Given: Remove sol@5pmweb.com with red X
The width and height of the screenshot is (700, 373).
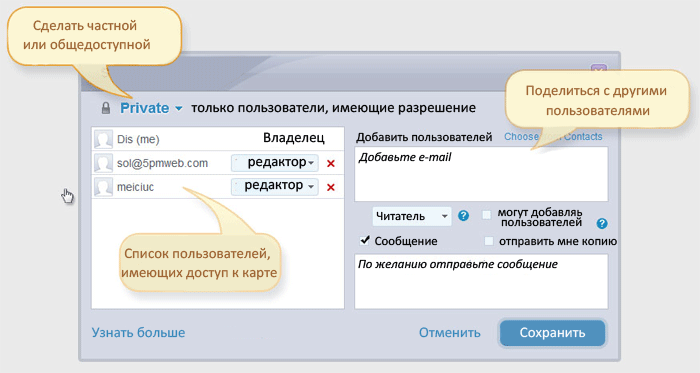Looking at the screenshot, I should [331, 164].
